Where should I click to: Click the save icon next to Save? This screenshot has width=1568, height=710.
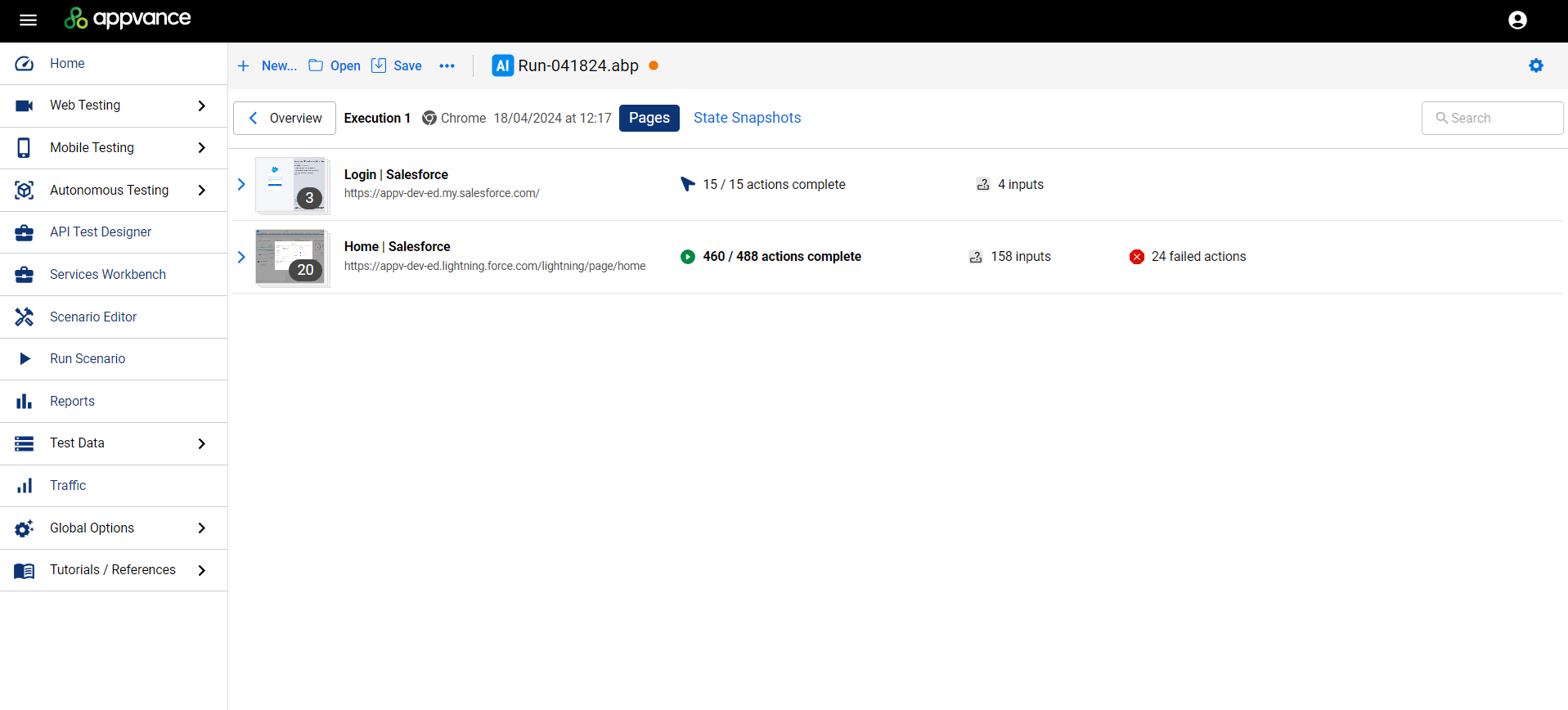379,65
